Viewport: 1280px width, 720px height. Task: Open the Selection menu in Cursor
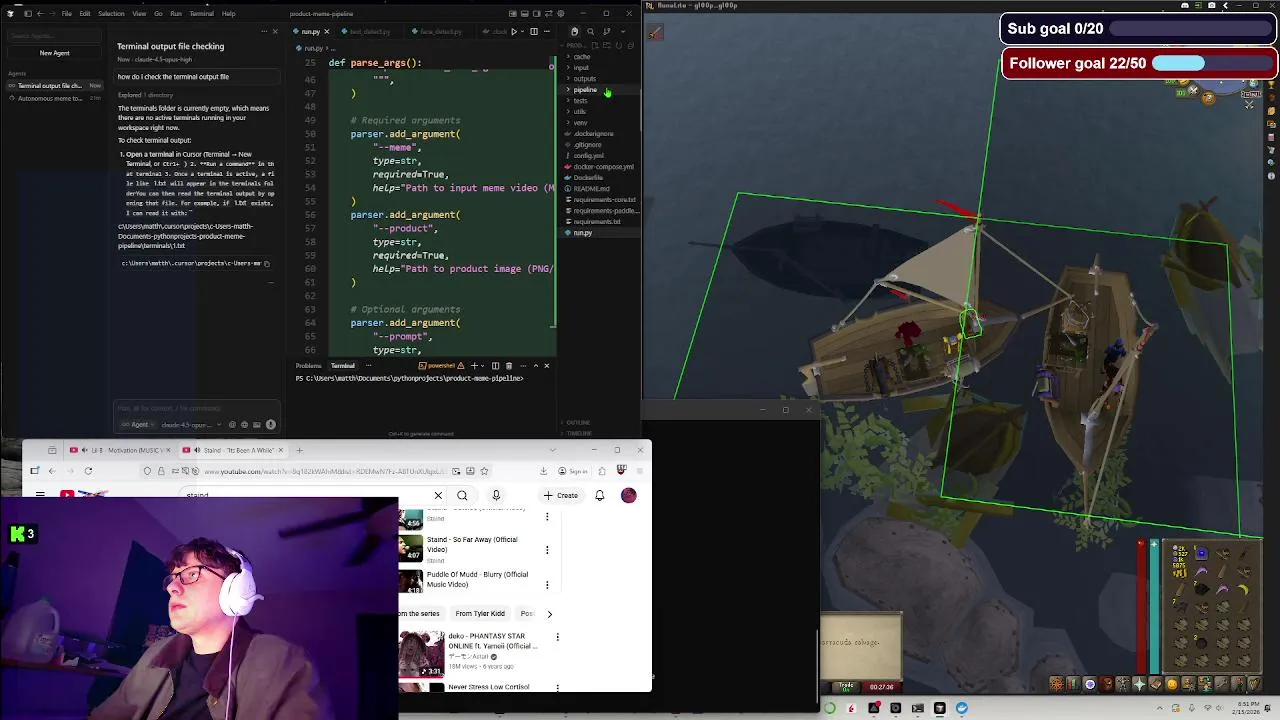pos(111,14)
